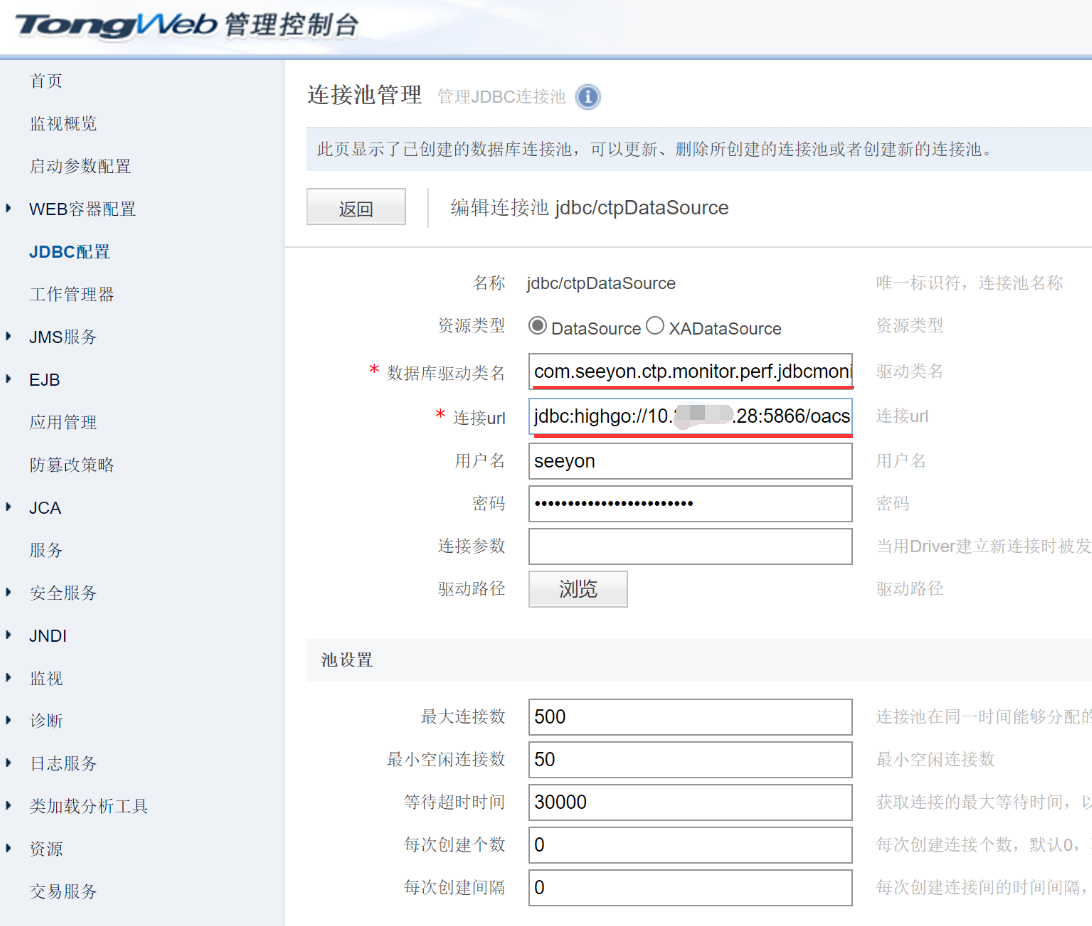Open the 工作管理器 menu item
This screenshot has width=1092, height=926.
[x=72, y=294]
